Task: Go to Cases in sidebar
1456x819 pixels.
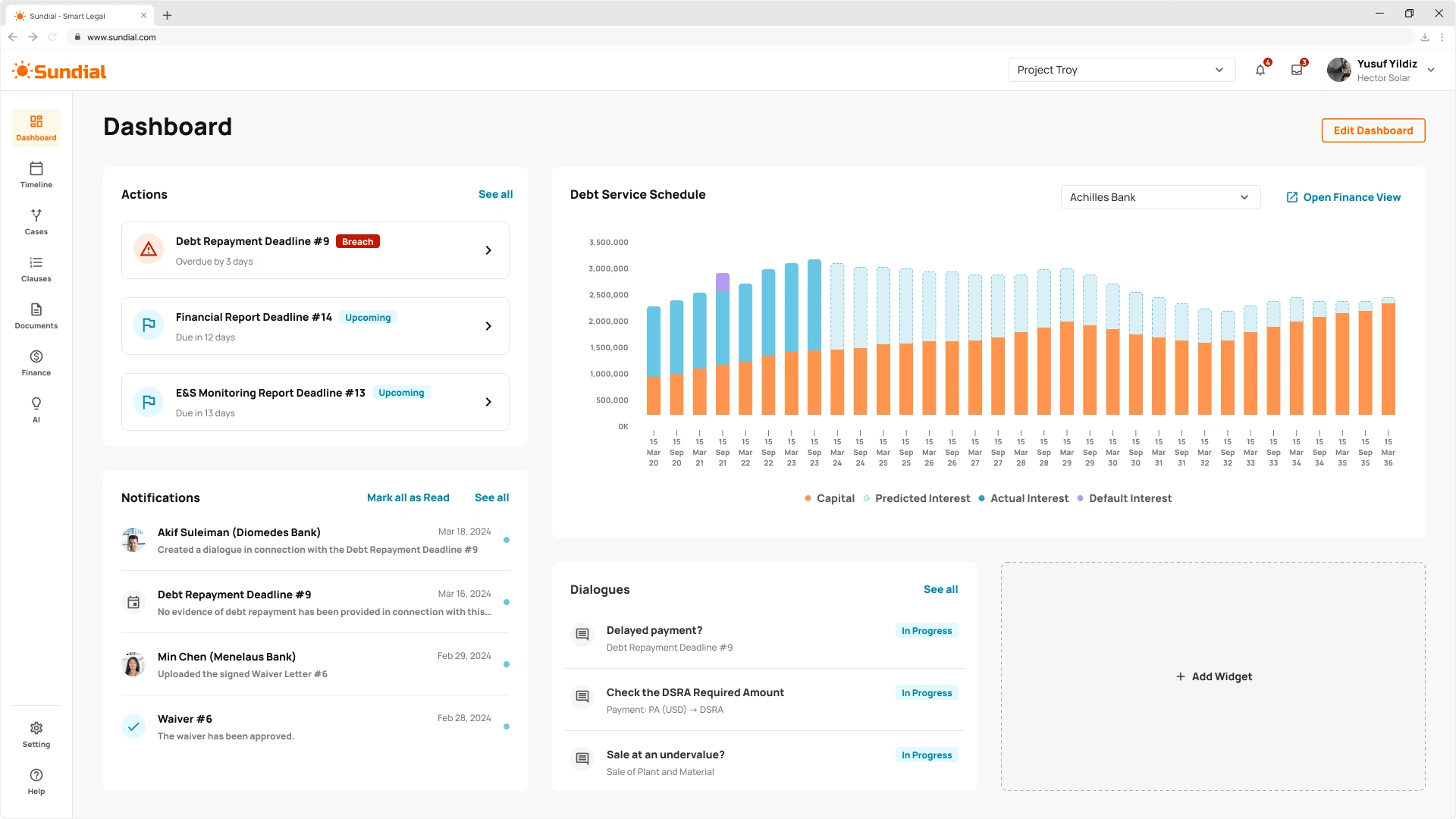Action: (x=36, y=221)
